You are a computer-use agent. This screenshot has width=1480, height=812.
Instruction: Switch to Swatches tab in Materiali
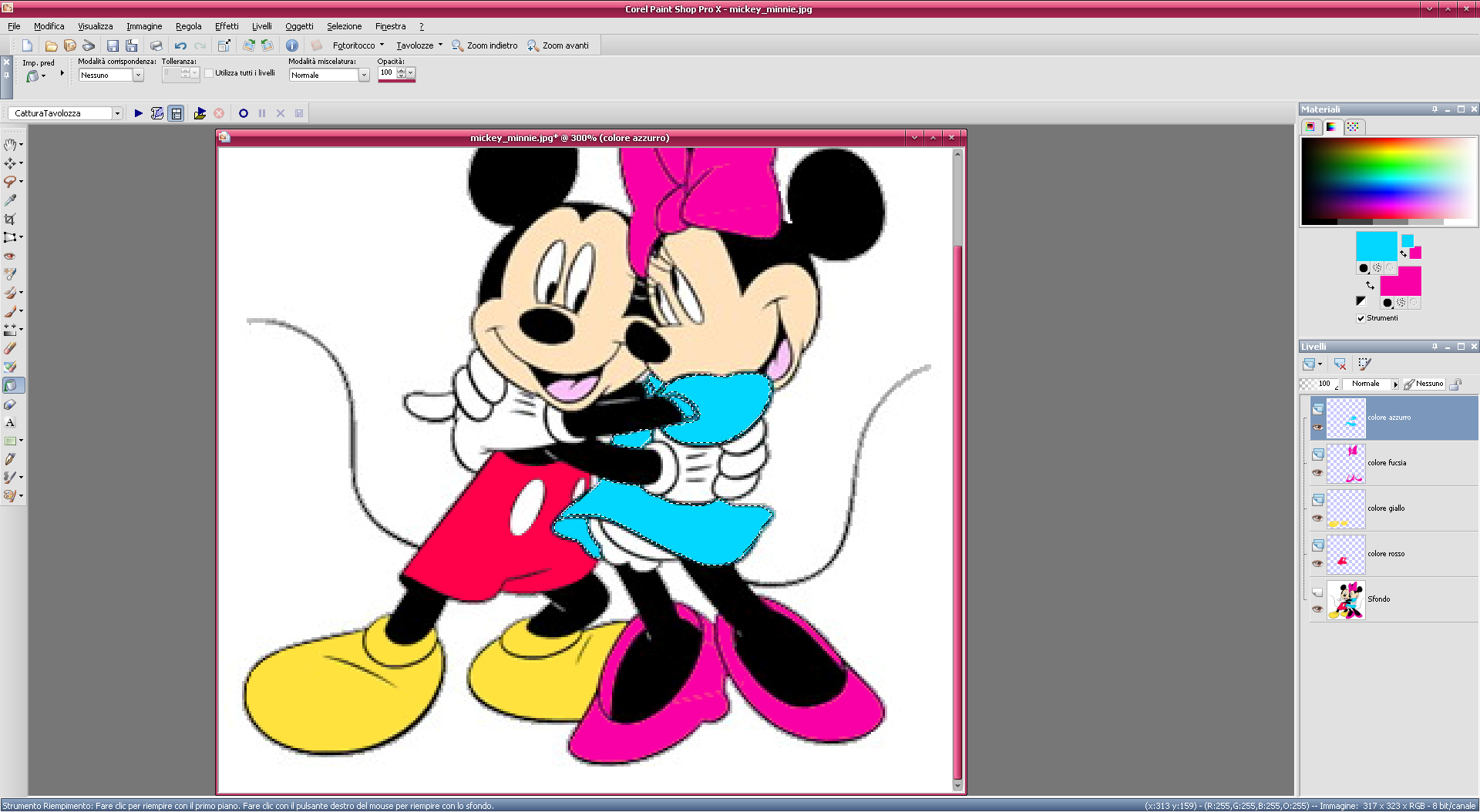pyautogui.click(x=1353, y=126)
